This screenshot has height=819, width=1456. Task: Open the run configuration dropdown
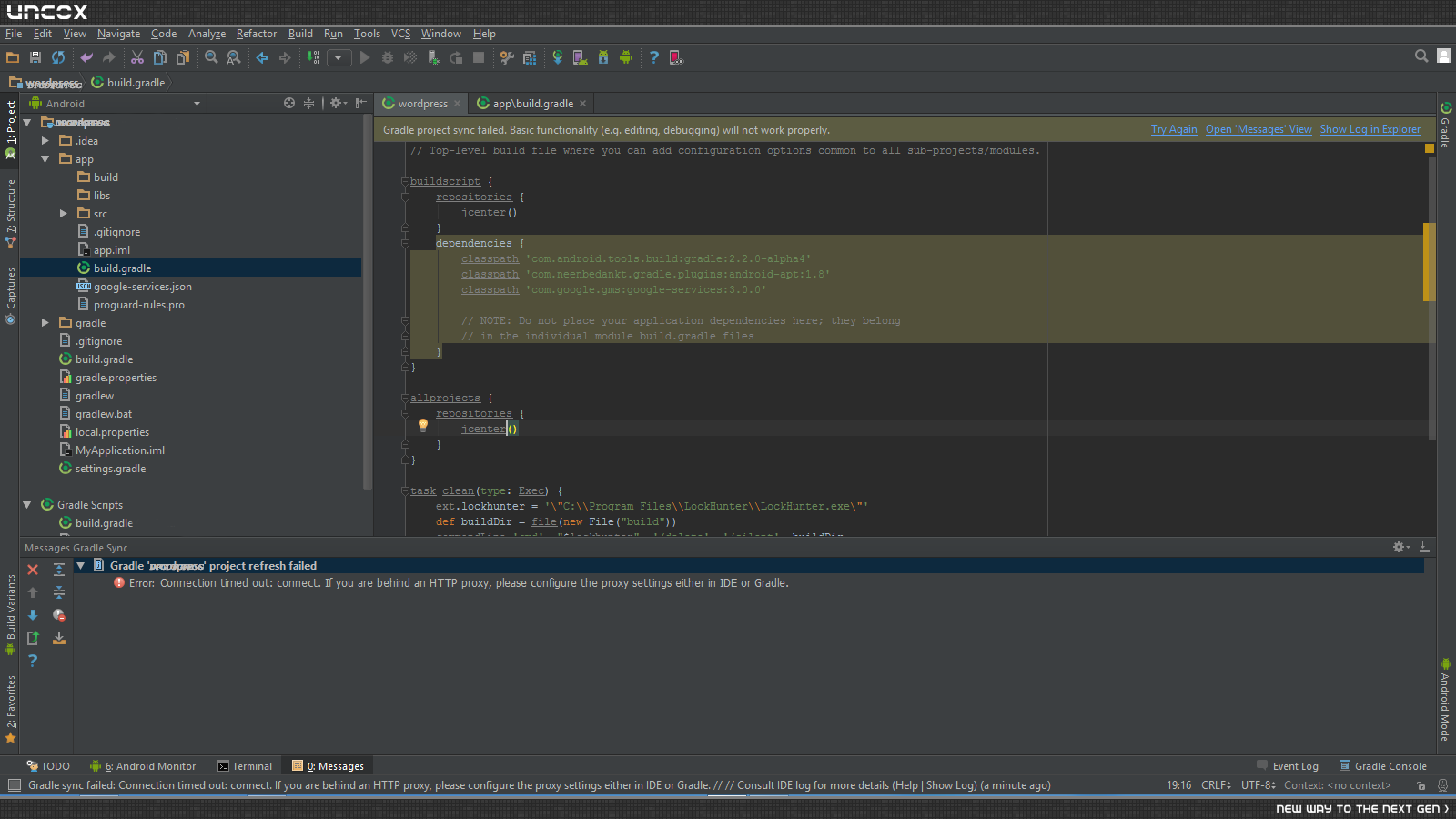click(339, 57)
